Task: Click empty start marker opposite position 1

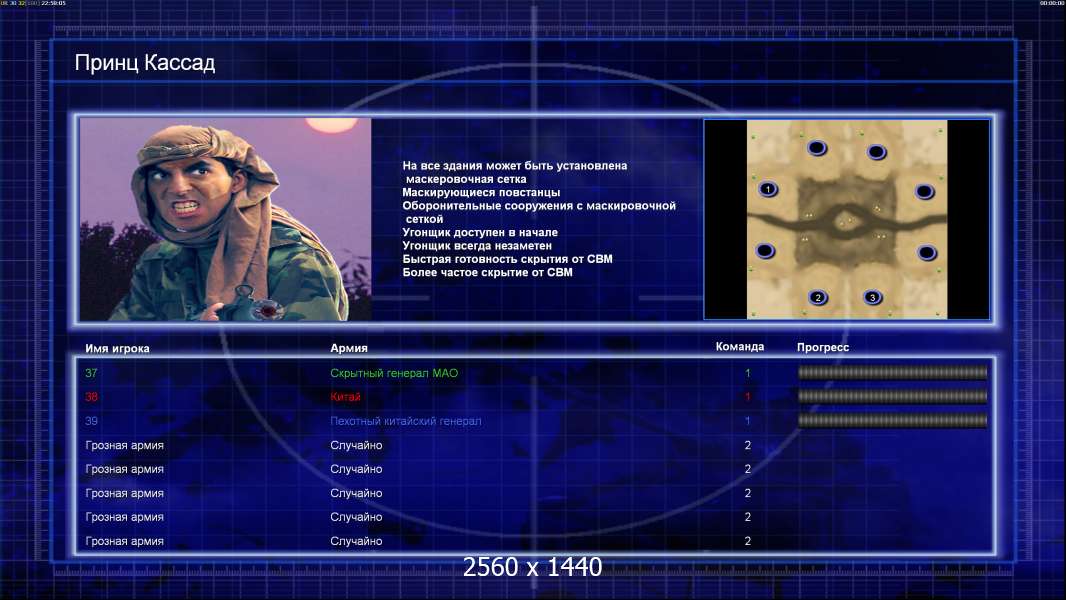Action: 924,192
